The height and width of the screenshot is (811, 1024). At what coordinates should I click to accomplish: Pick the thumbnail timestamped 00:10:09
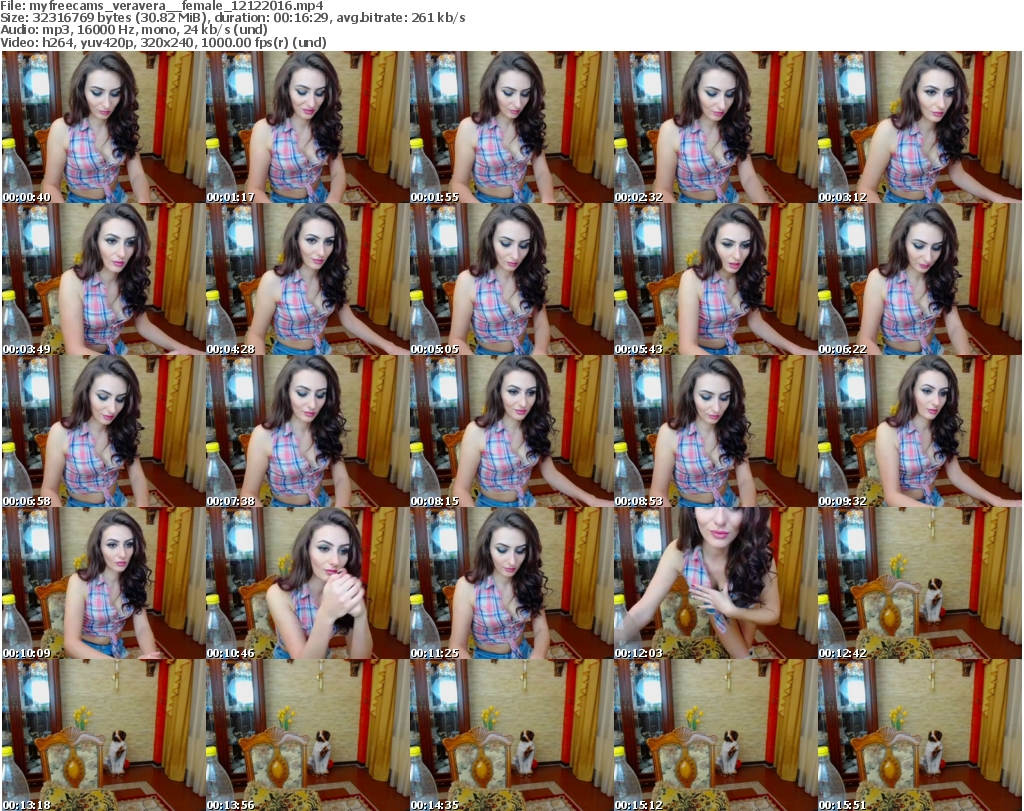tap(103, 584)
